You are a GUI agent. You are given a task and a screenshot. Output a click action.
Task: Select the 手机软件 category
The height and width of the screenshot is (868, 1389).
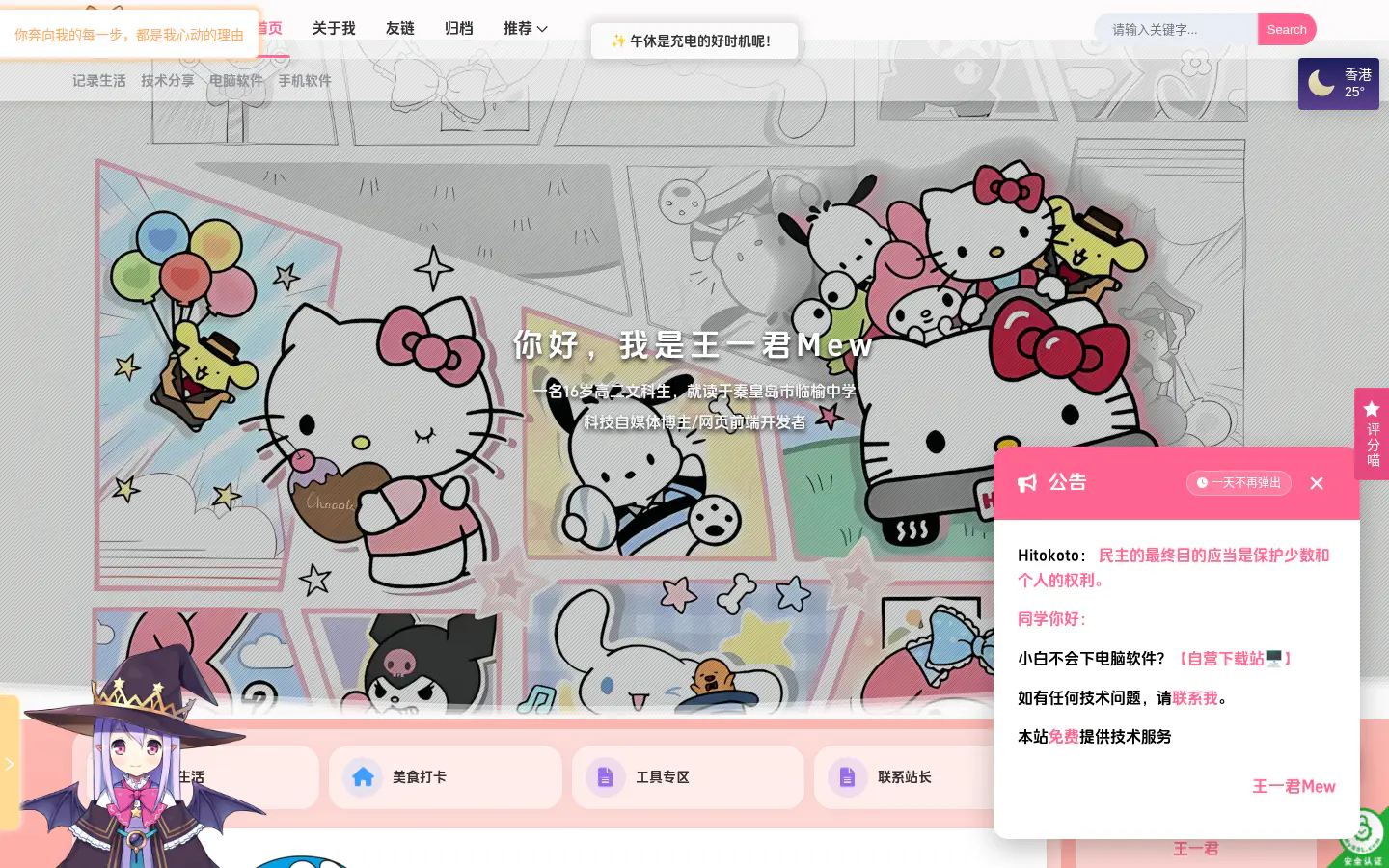[x=305, y=81]
